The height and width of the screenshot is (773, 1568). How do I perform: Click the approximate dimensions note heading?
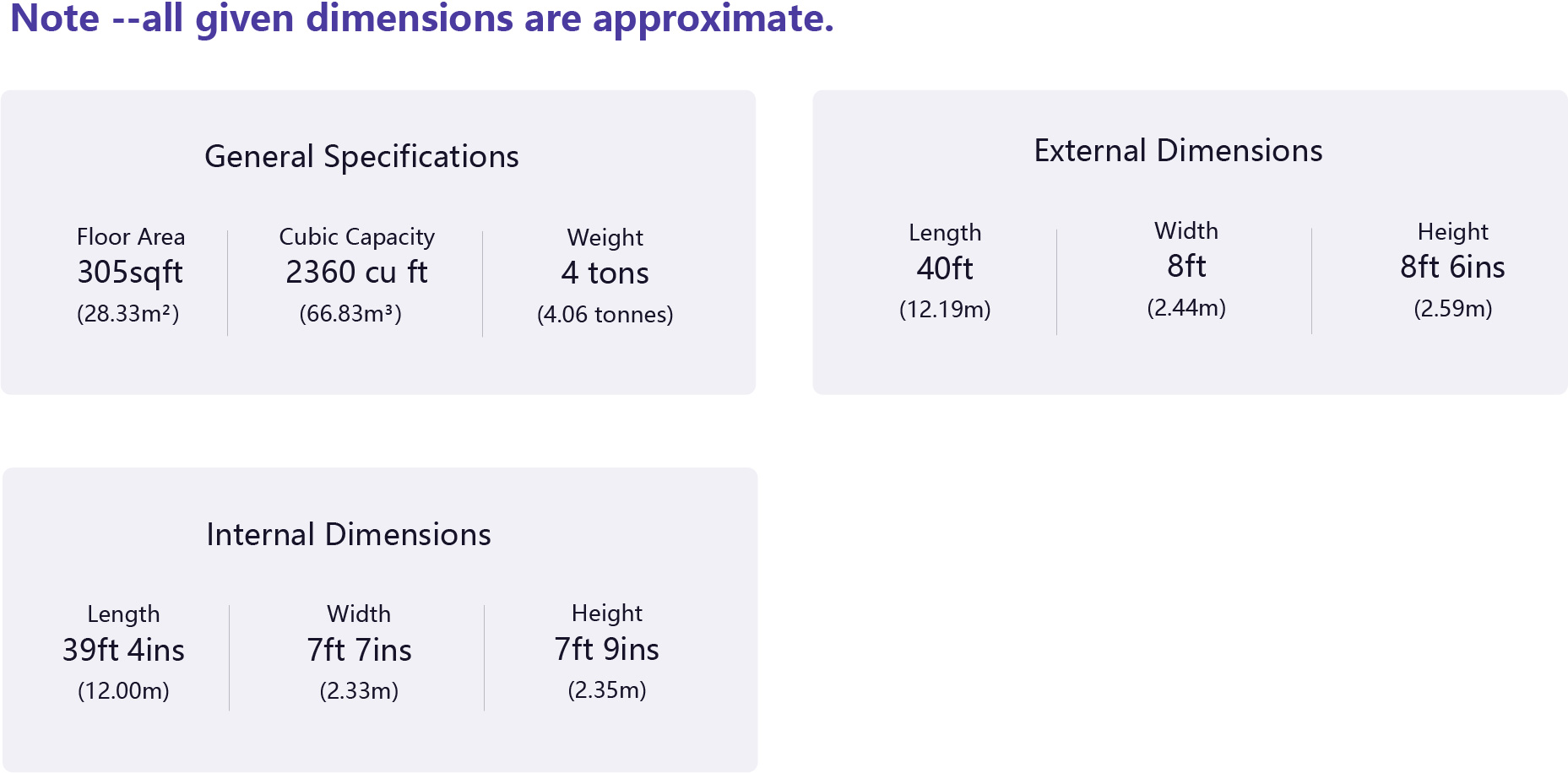click(422, 18)
